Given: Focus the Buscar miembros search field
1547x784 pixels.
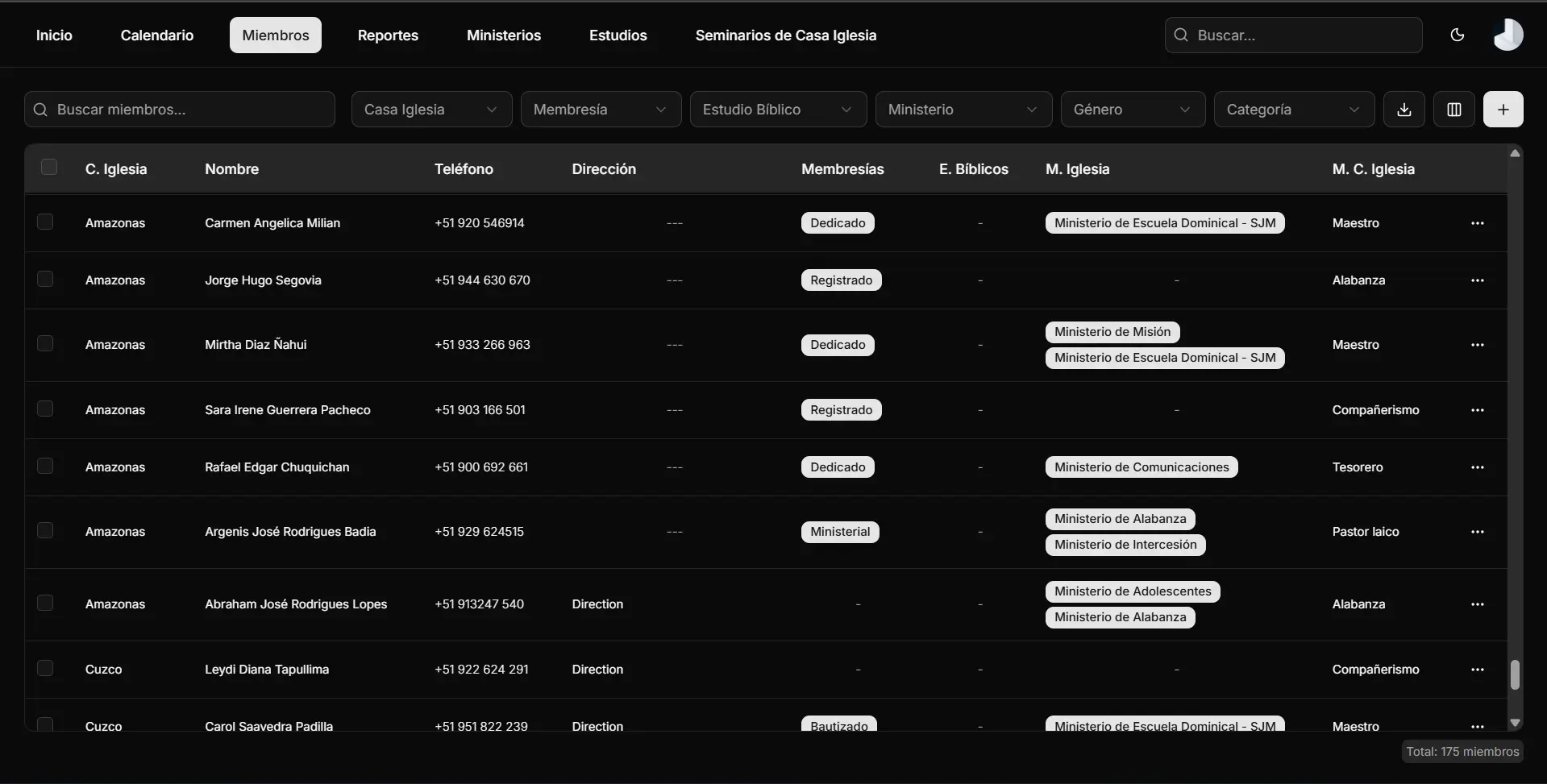Looking at the screenshot, I should [180, 110].
